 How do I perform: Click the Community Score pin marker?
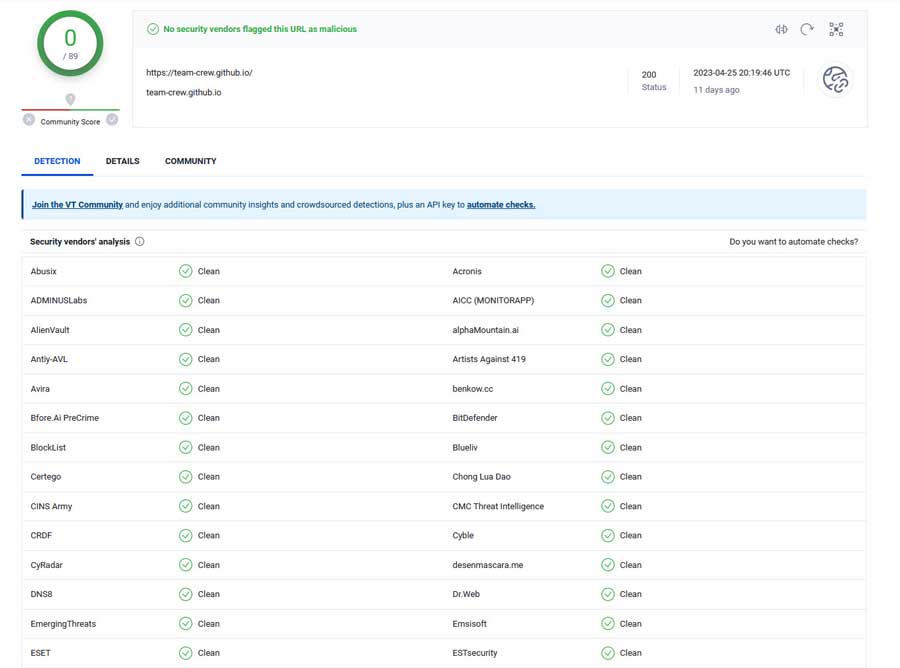pos(70,100)
